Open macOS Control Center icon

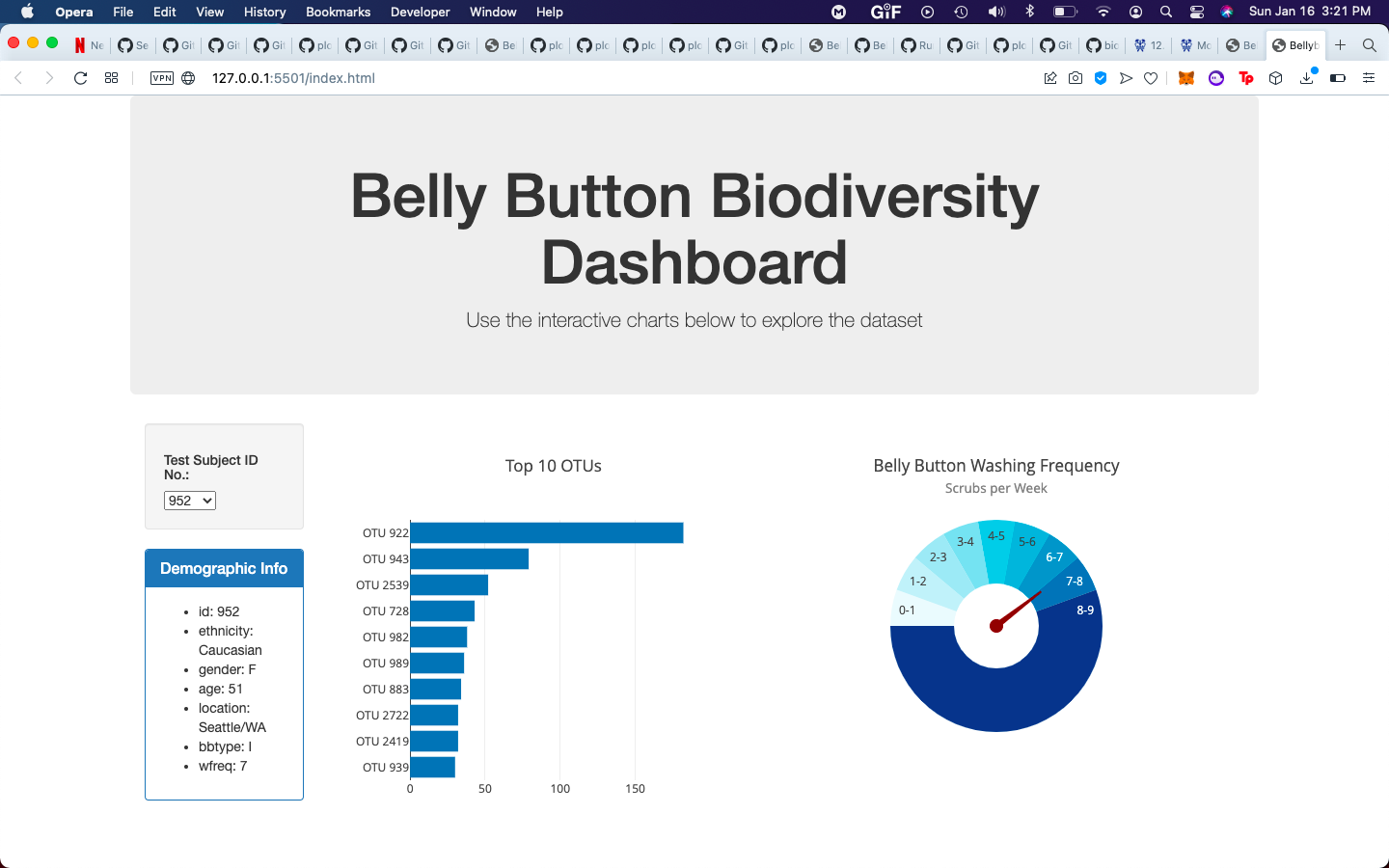(x=1197, y=12)
